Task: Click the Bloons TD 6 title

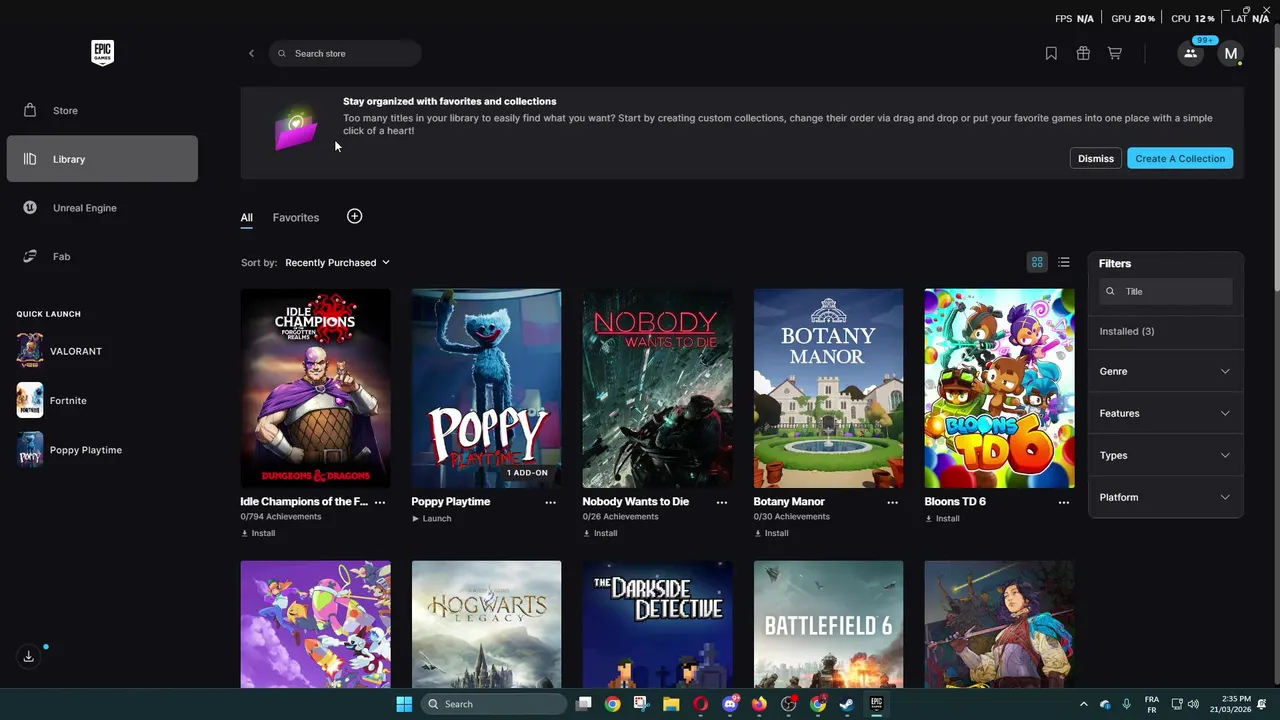Action: click(x=955, y=501)
